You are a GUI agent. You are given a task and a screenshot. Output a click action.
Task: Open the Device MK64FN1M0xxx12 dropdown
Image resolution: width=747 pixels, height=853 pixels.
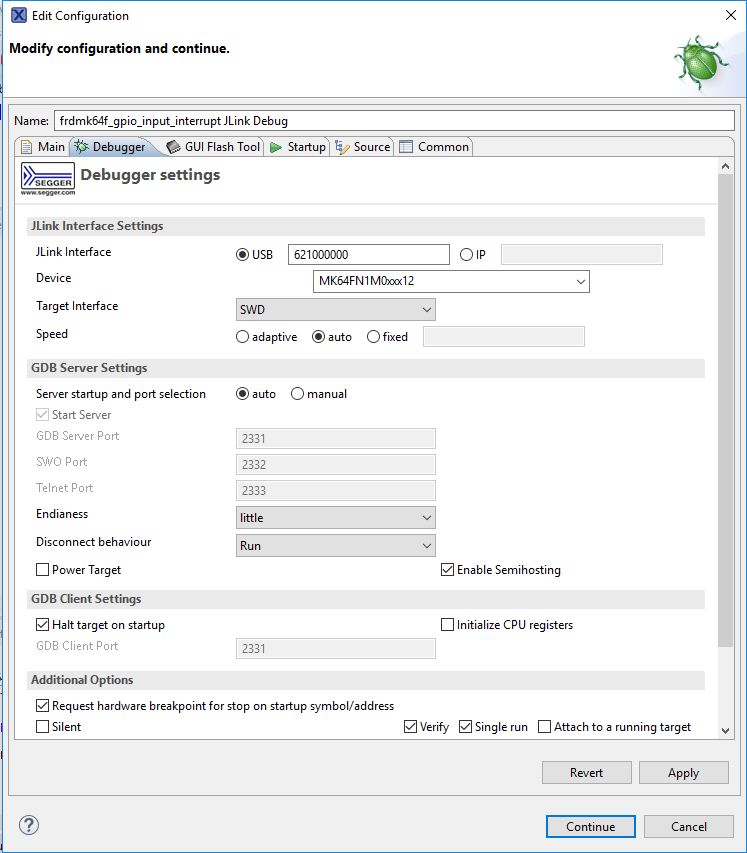(451, 281)
